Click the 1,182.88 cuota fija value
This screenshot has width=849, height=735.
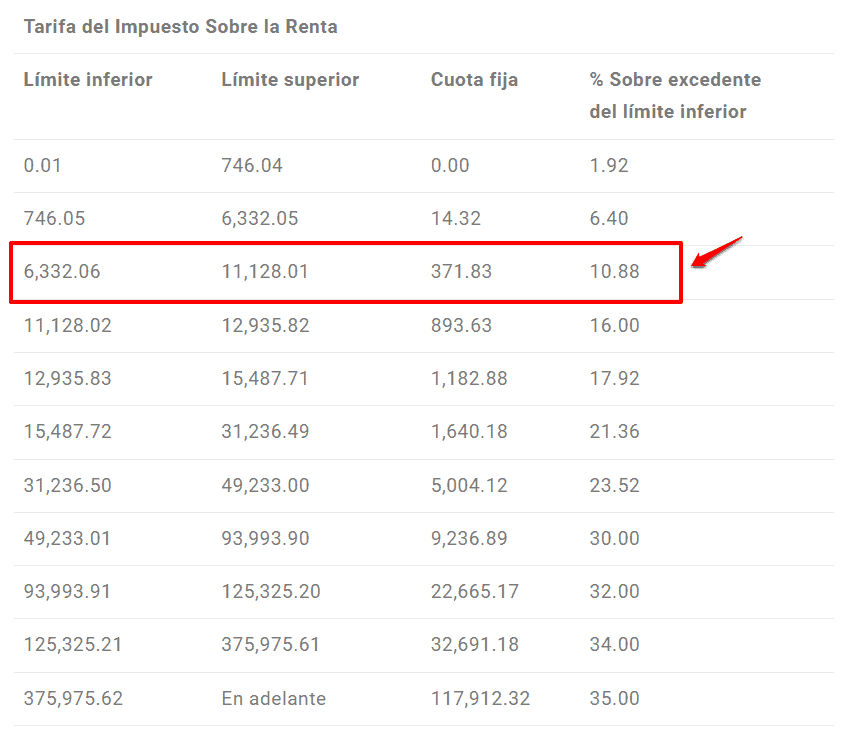tap(469, 378)
